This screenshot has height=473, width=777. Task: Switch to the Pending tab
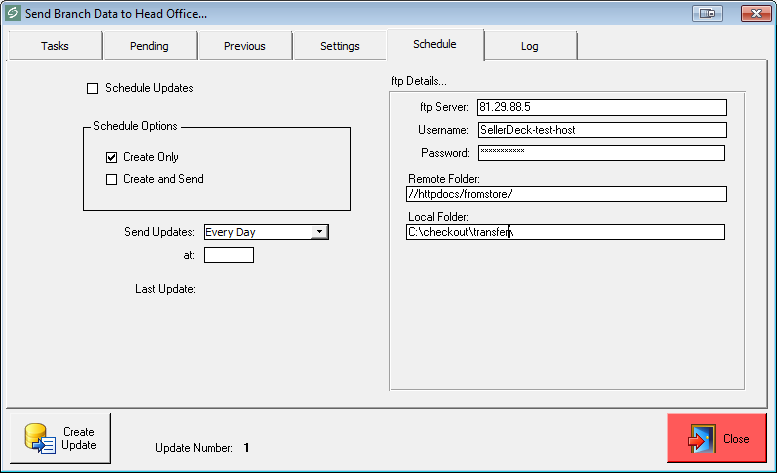149,46
